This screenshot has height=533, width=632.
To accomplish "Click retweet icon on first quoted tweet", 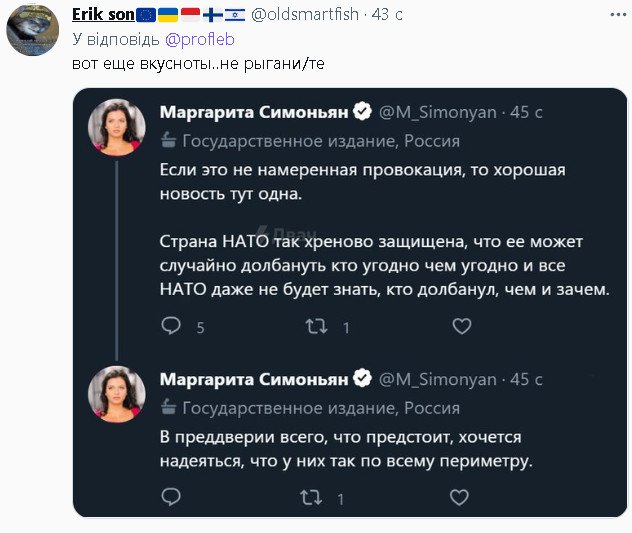I will tap(314, 326).
